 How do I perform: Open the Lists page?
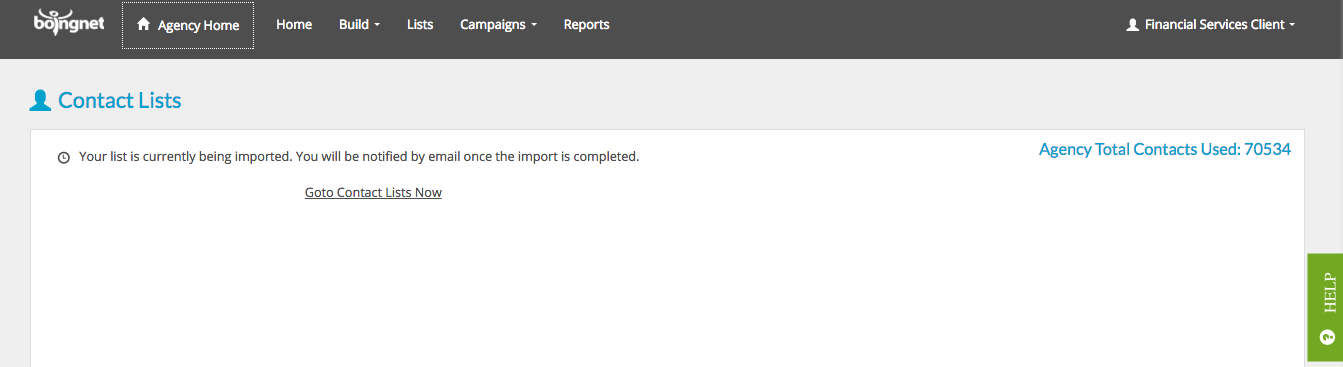[420, 25]
